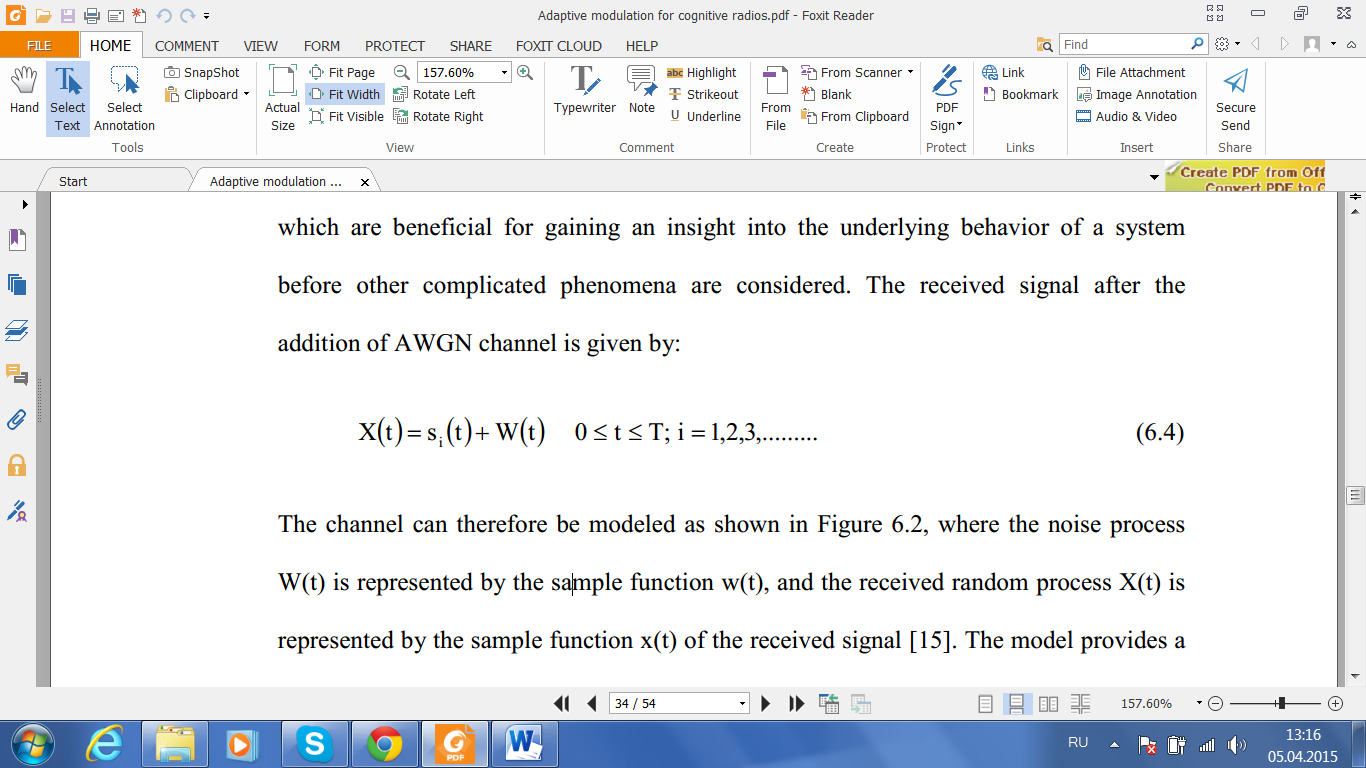Open the FOXIT CLOUD tab
The image size is (1366, 768).
[x=559, y=45]
